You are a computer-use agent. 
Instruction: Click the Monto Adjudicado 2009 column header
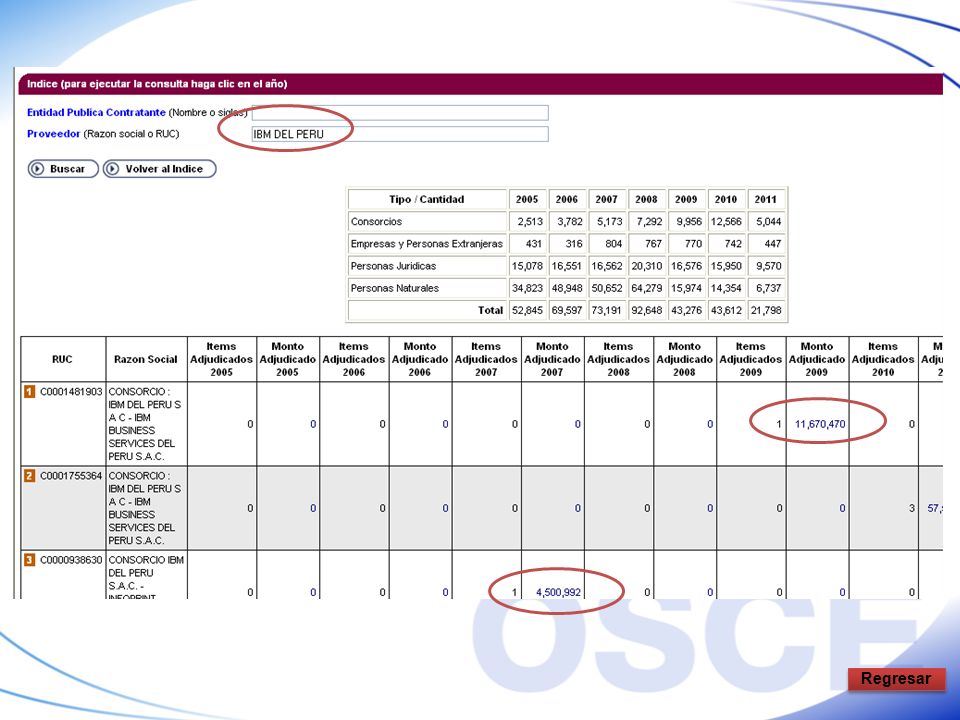tap(817, 359)
